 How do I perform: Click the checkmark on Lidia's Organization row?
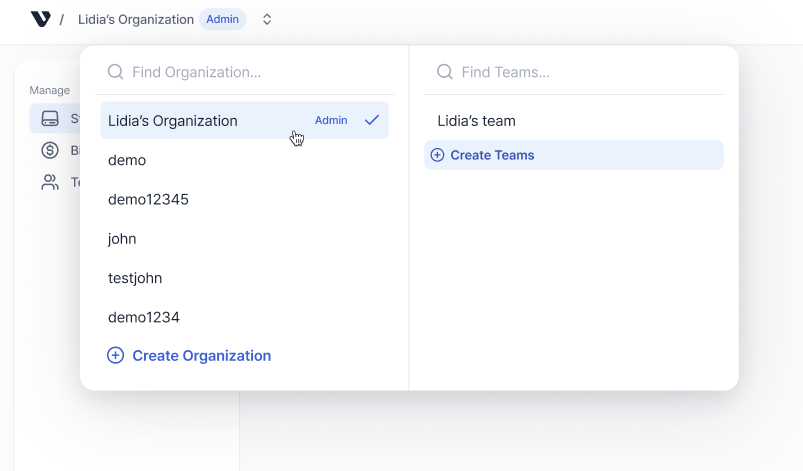(372, 120)
